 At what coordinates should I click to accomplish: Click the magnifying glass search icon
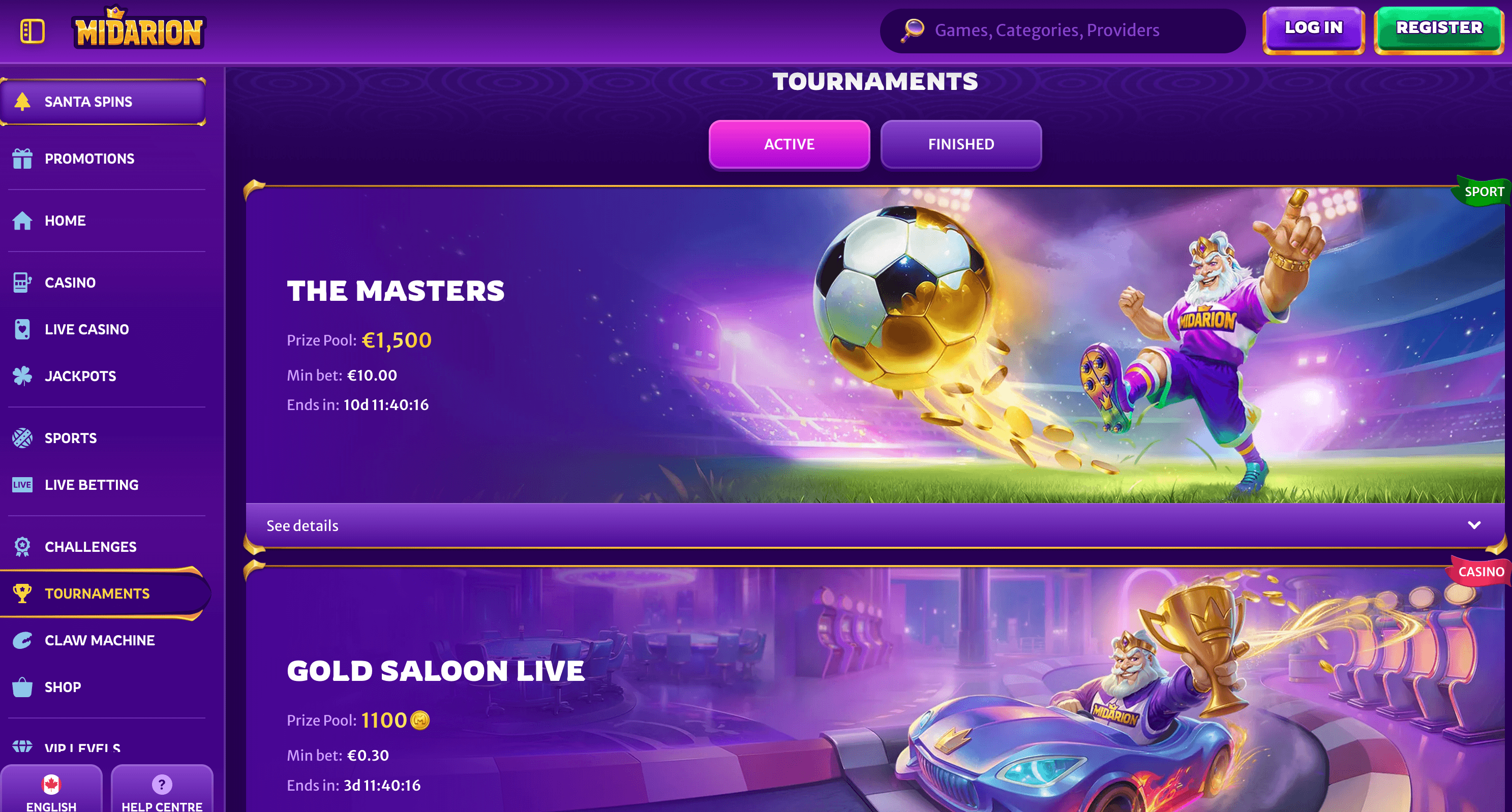913,30
